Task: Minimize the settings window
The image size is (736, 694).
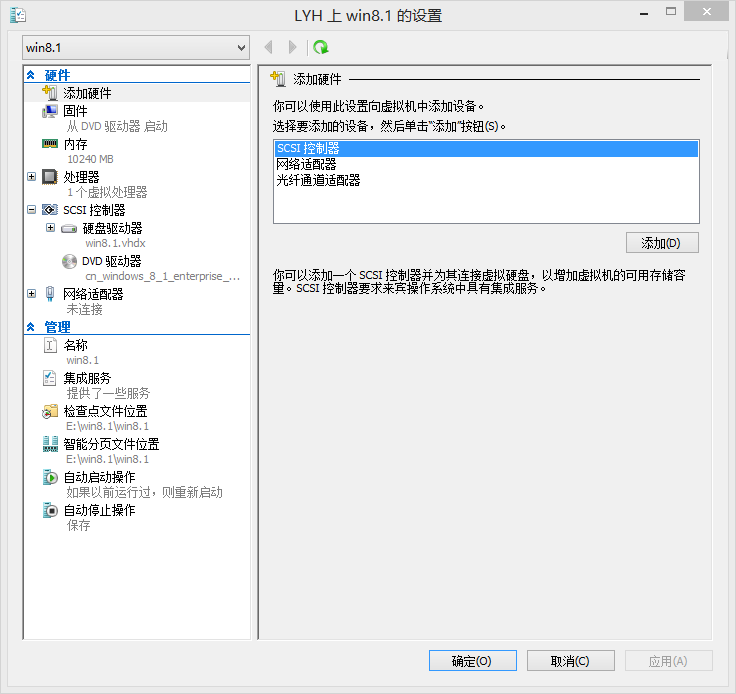Action: 644,12
